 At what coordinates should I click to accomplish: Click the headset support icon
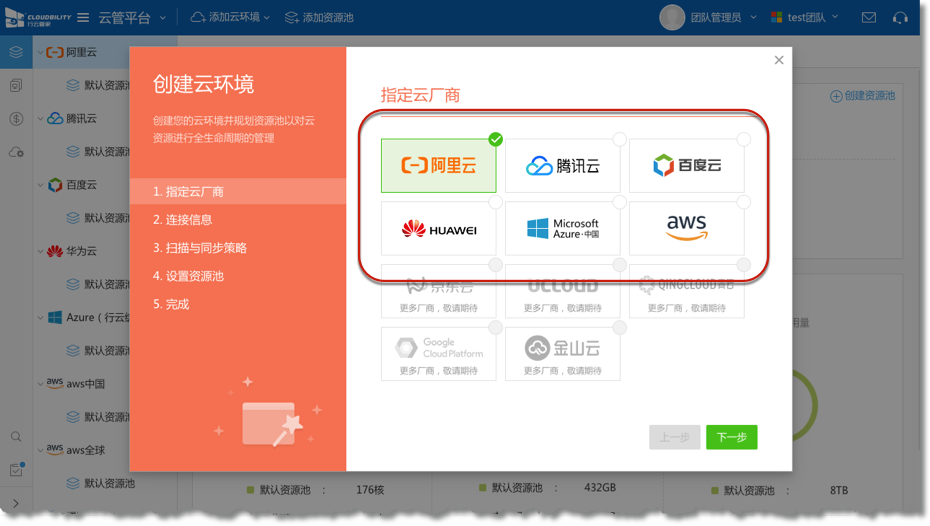900,18
